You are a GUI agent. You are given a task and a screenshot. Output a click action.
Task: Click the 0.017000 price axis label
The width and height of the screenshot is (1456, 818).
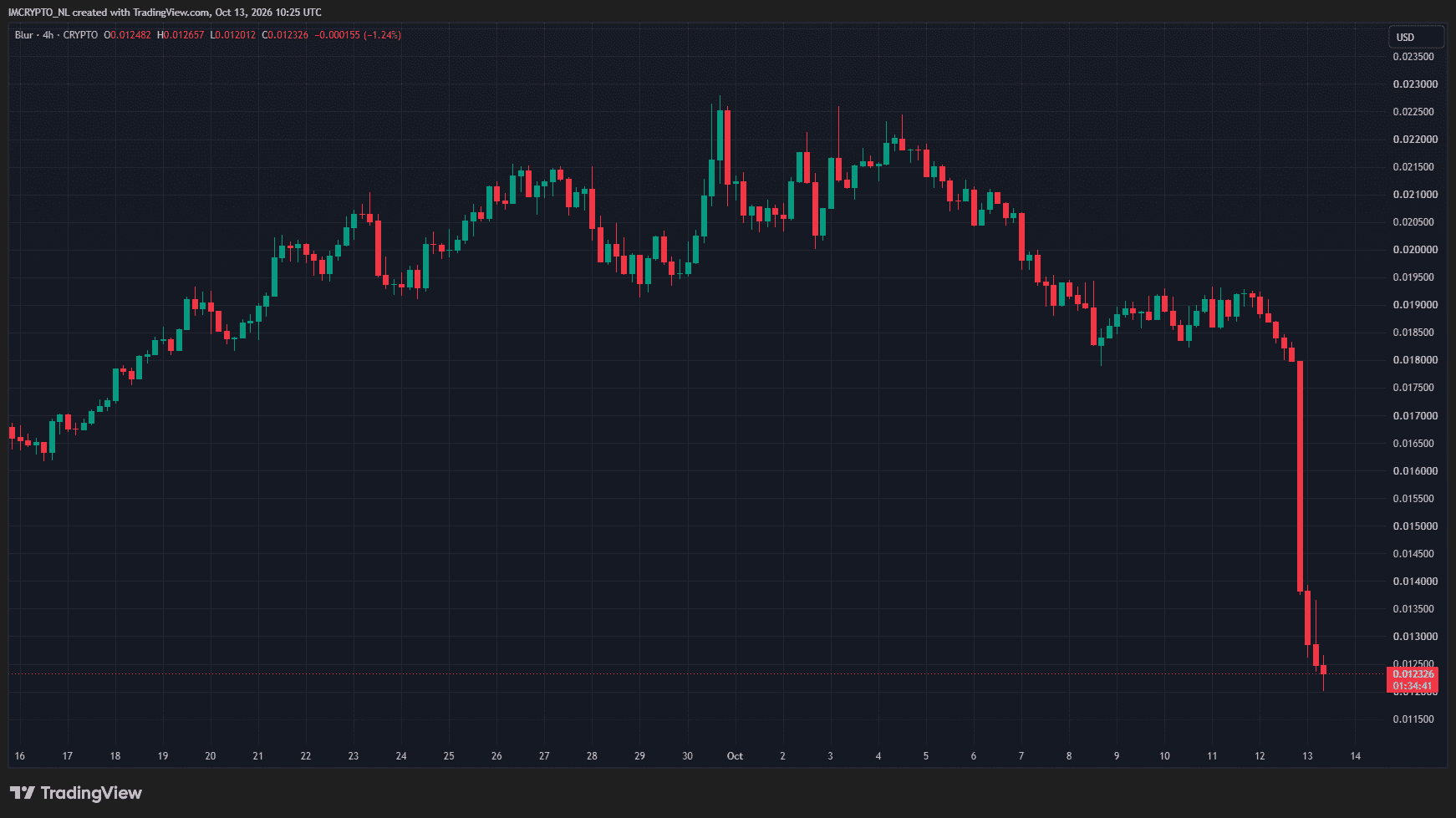click(x=1415, y=416)
